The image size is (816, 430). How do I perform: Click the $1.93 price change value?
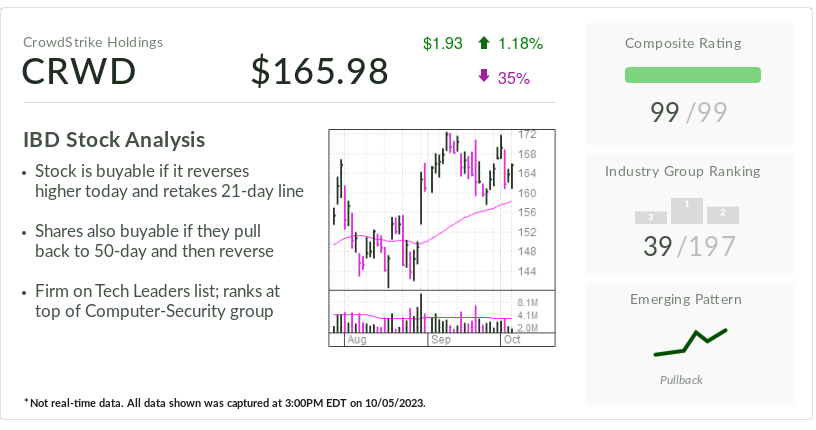[x=442, y=43]
